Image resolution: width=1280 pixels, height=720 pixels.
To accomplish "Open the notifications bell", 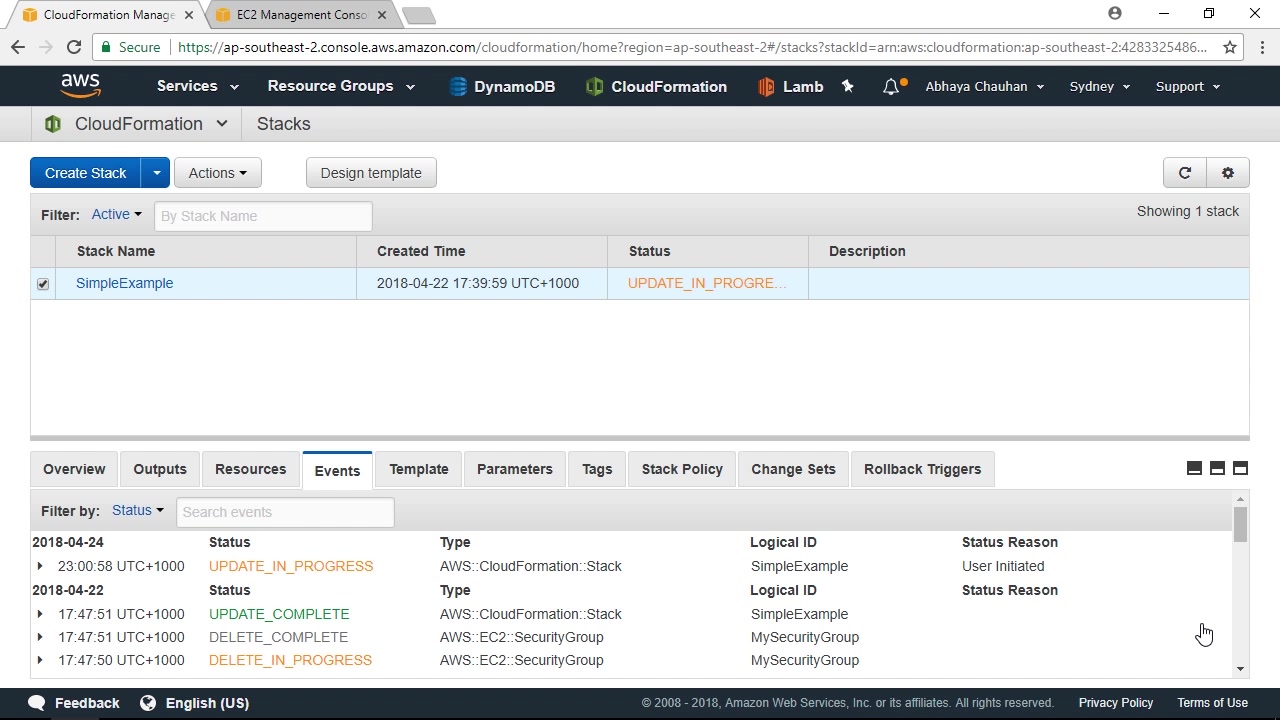I will pos(891,87).
